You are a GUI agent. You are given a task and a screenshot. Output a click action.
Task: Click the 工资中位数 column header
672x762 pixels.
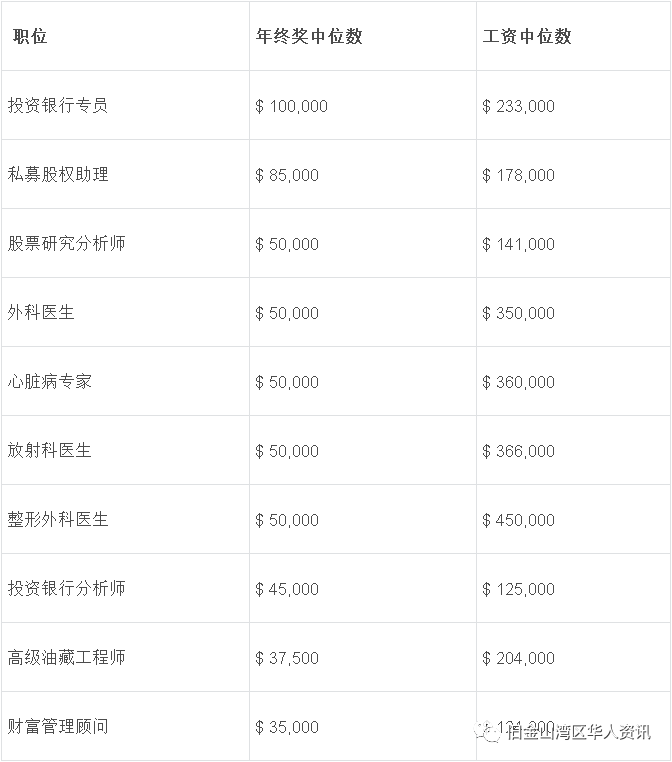pyautogui.click(x=527, y=36)
